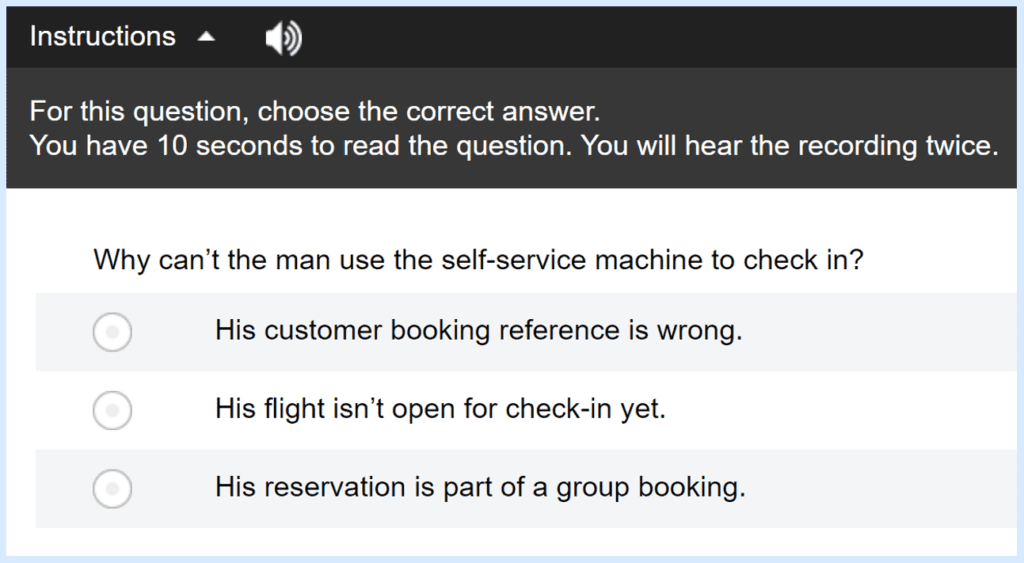Click the answer text 'His reservation is part of a group booking.'
The width and height of the screenshot is (1024, 563).
[480, 487]
